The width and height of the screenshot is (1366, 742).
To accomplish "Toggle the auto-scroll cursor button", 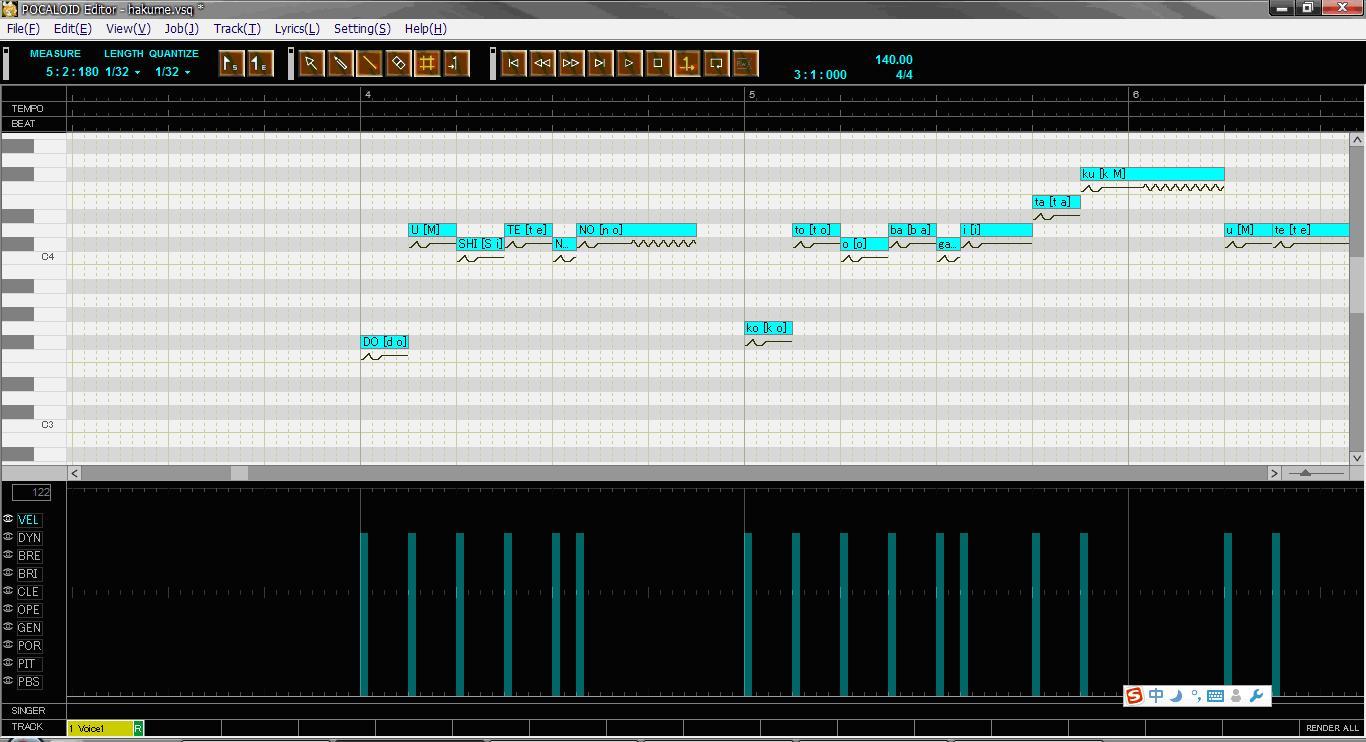I will point(687,64).
